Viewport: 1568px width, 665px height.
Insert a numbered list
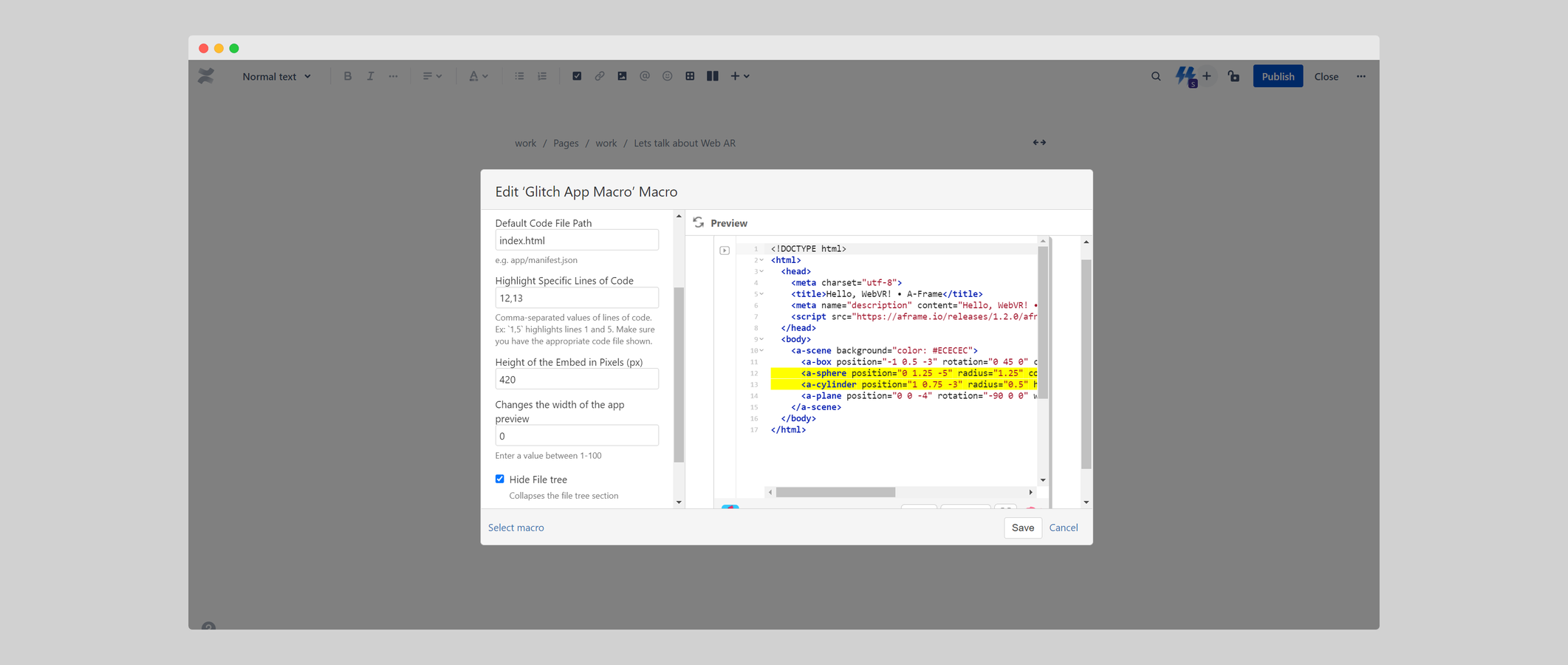click(542, 76)
